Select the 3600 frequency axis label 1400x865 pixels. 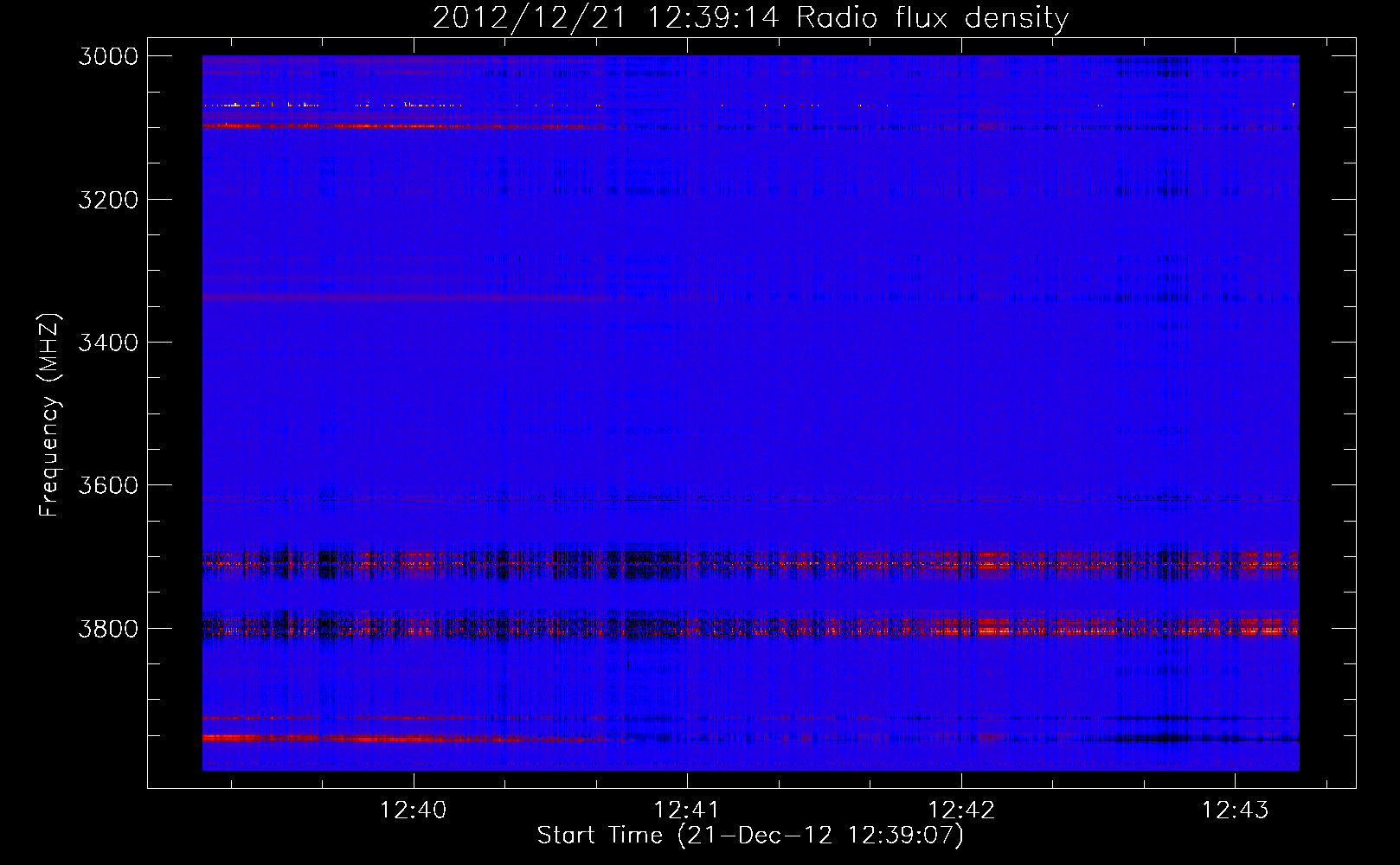pos(108,485)
